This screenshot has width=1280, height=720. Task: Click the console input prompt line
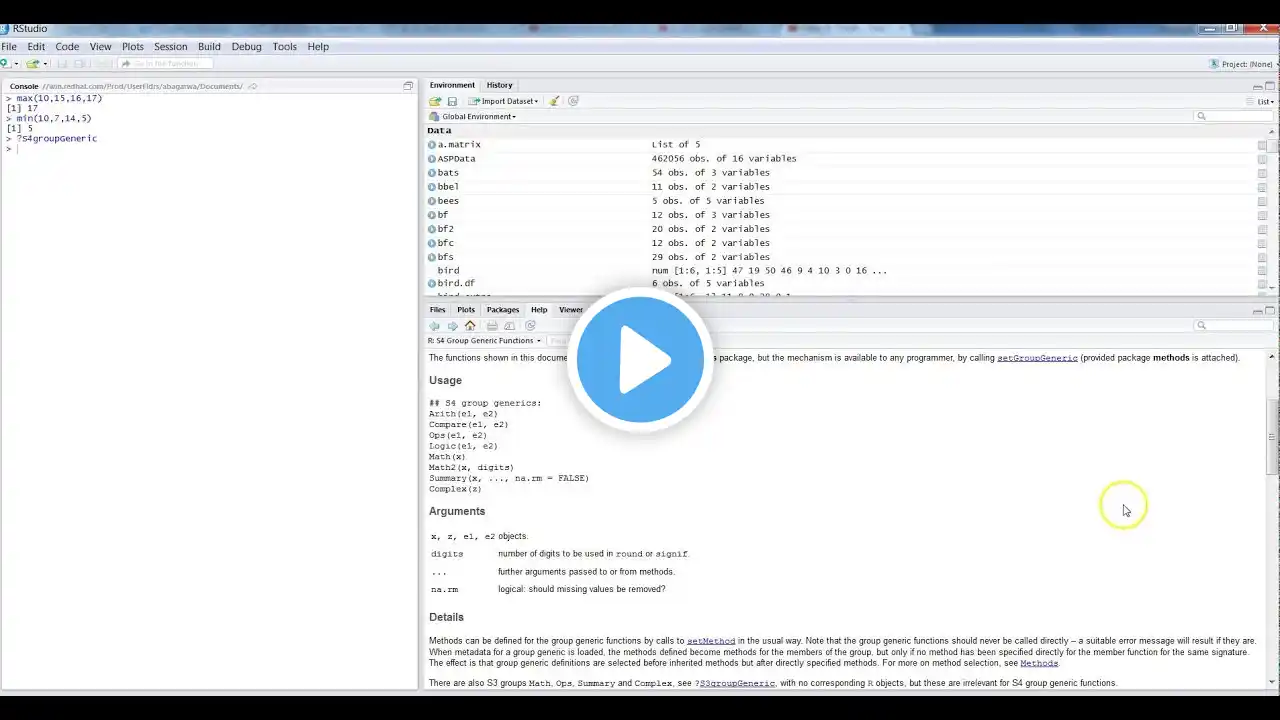tap(209, 149)
